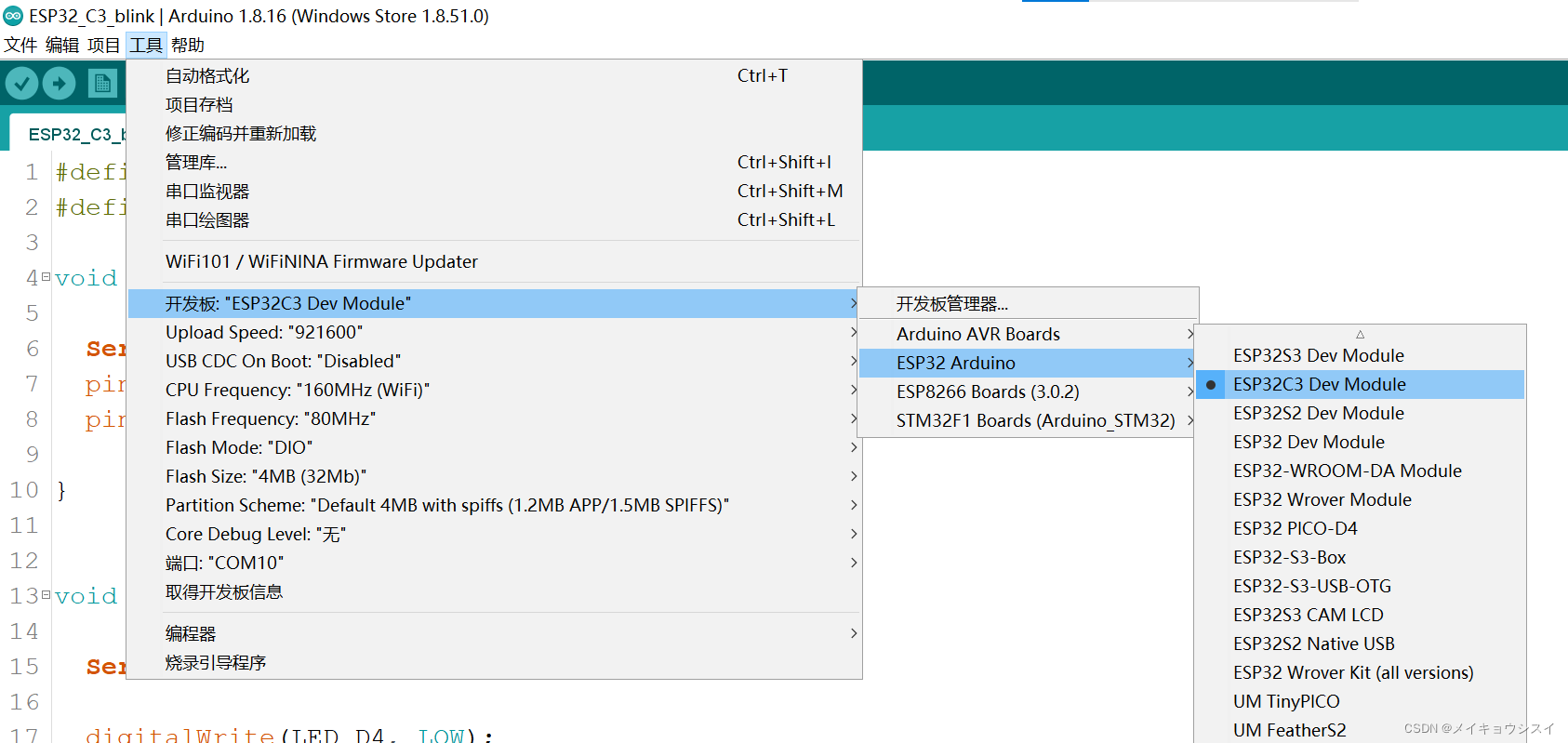Screen dimensions: 1568x743
Task: Expand the Flash Frequency submenu
Action: click(494, 418)
